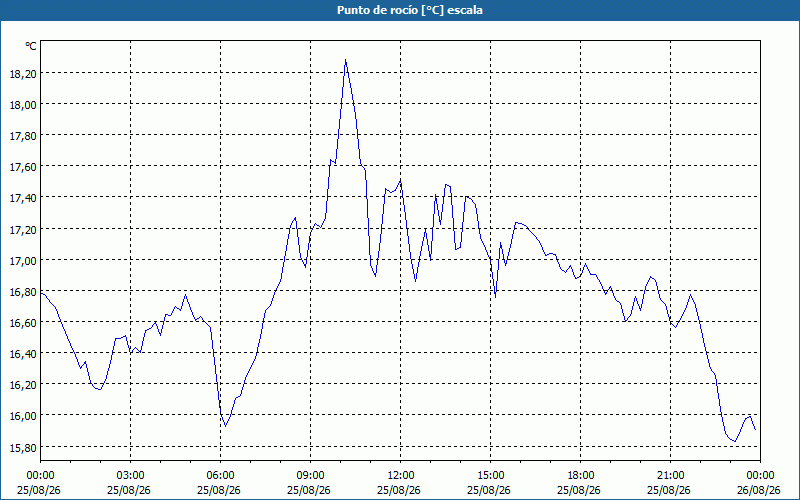
Task: Click the 25/08/26 date under 12:00
Action: click(x=399, y=490)
